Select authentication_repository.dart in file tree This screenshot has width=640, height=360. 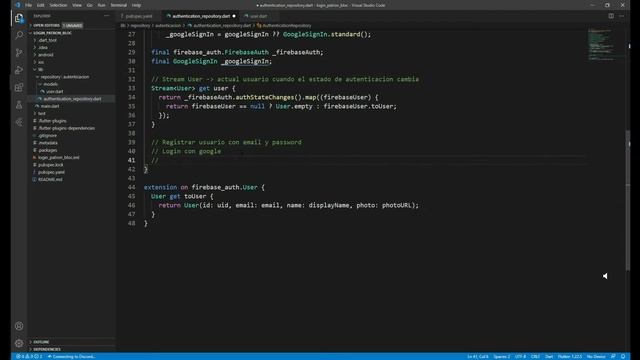(x=72, y=99)
